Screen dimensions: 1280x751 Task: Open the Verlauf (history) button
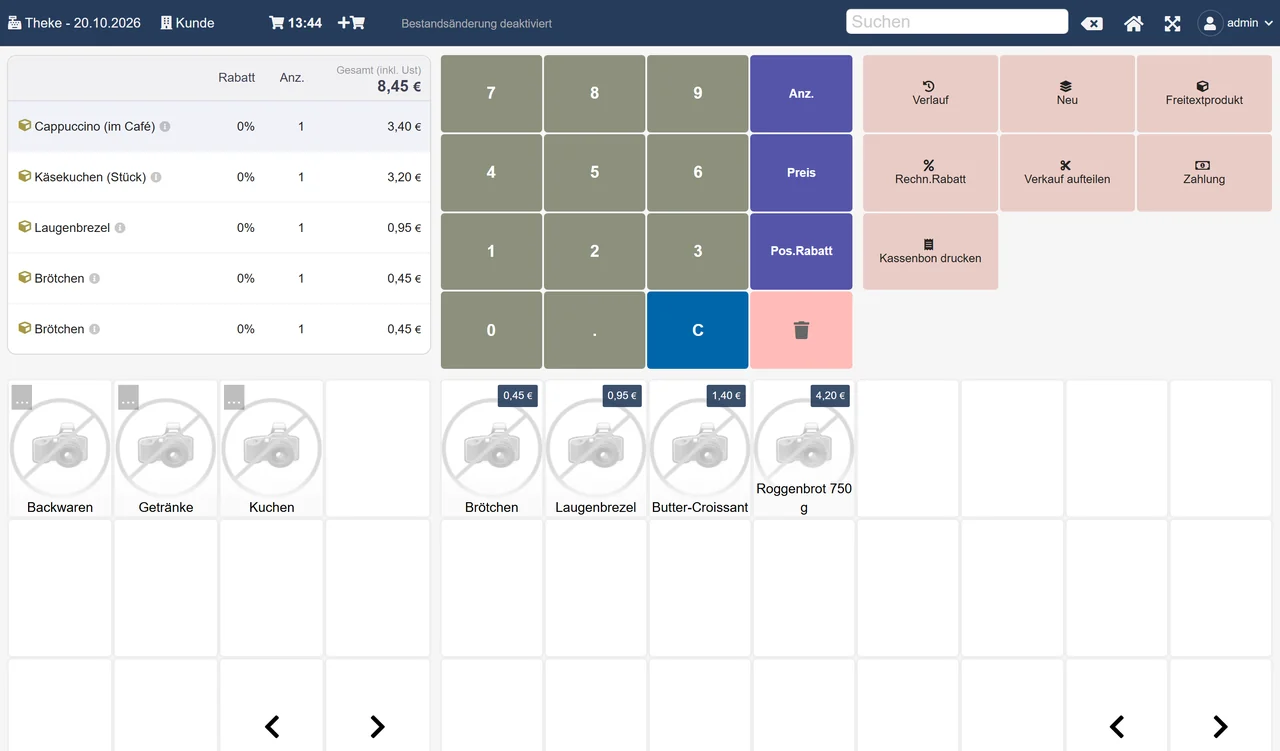(x=930, y=93)
